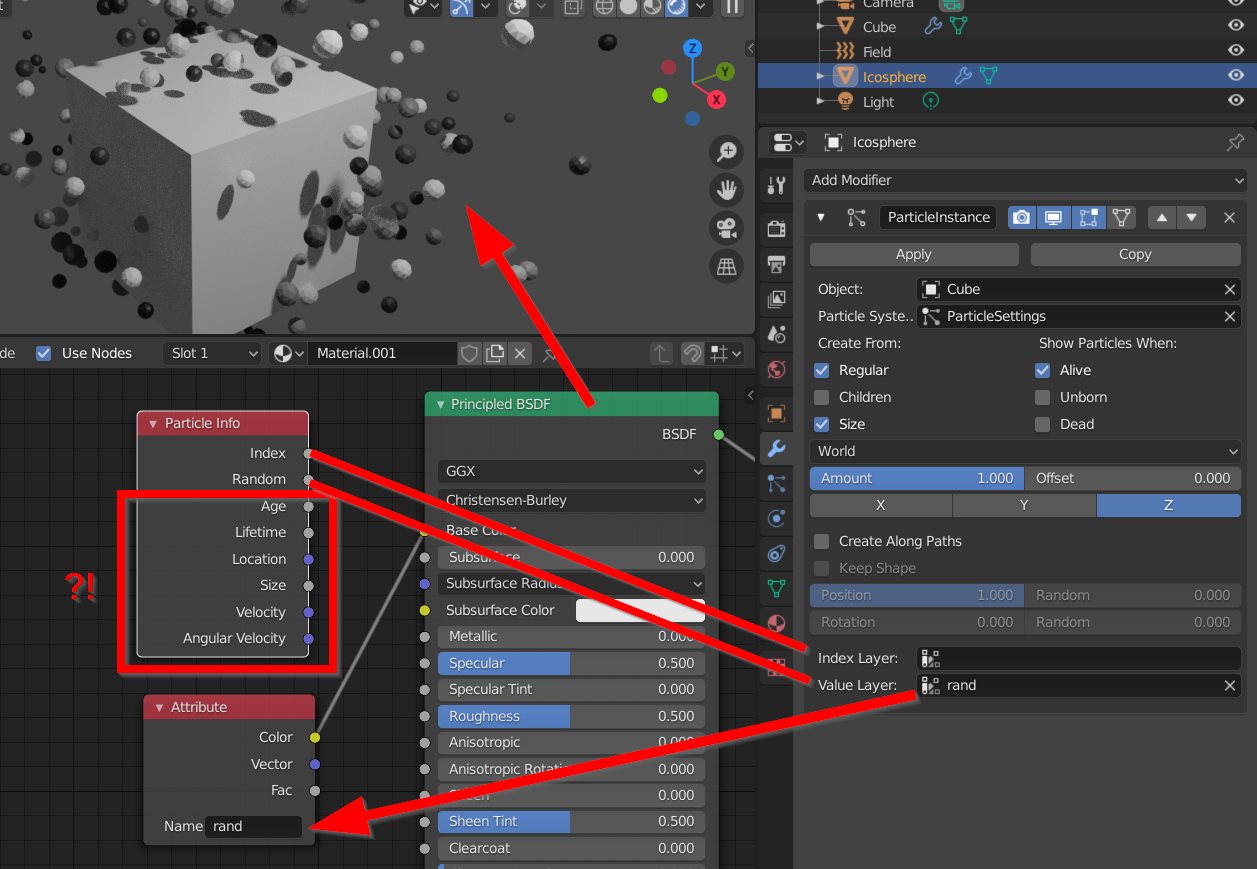Screen dimensions: 1257x869
Task: Move the ParticleInstance modifier down
Action: point(1190,217)
